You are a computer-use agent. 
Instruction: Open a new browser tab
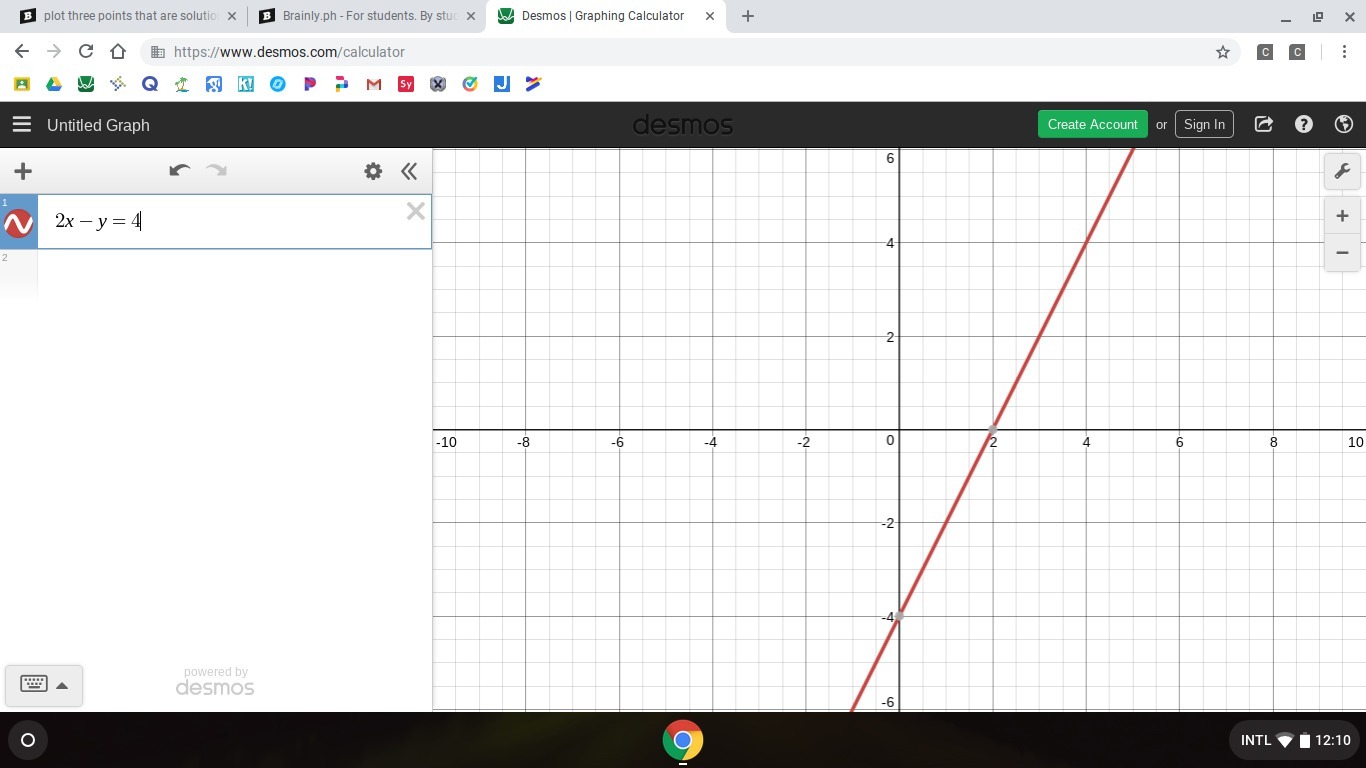tap(748, 16)
